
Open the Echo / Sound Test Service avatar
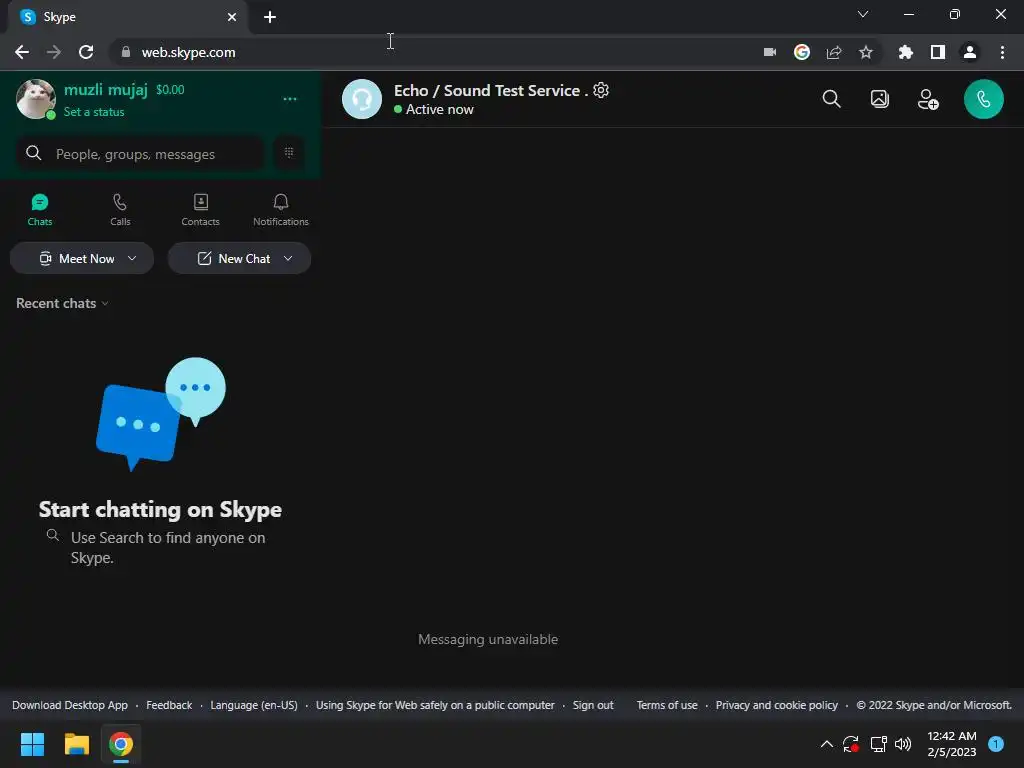(362, 99)
